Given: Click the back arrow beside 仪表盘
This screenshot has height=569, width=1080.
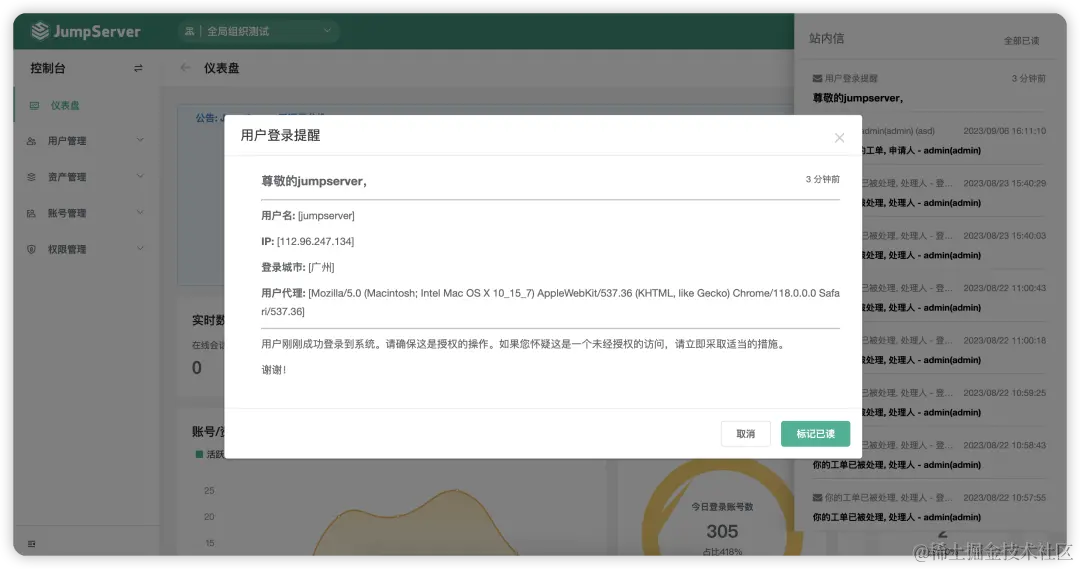Looking at the screenshot, I should (185, 68).
